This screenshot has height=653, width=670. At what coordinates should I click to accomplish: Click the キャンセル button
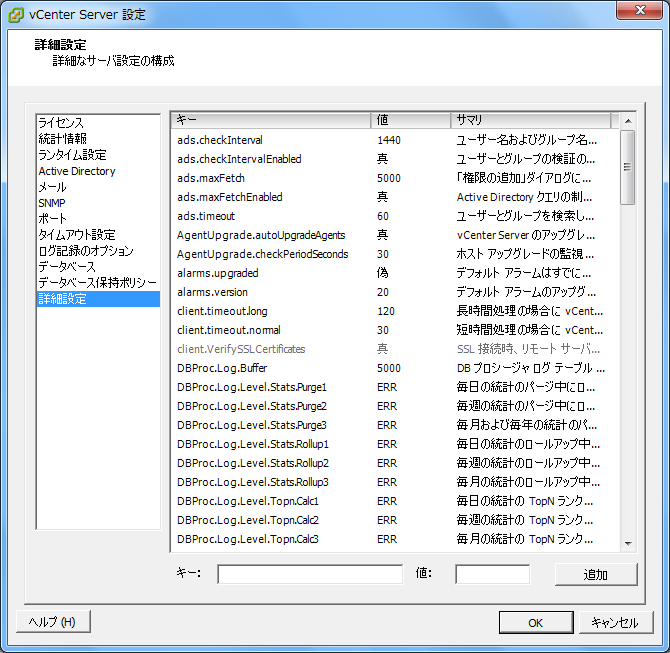click(x=615, y=623)
